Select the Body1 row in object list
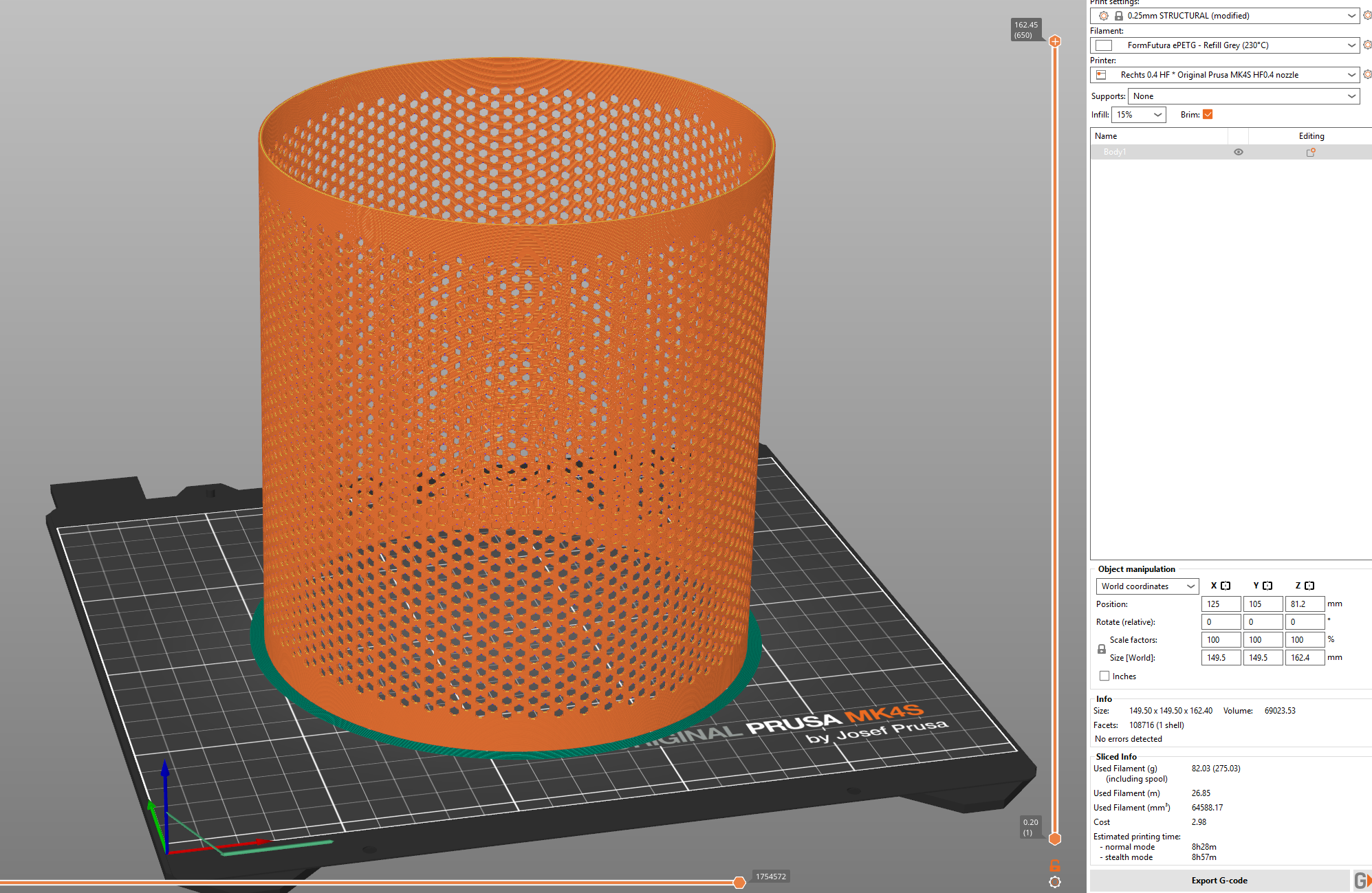 [1231, 152]
